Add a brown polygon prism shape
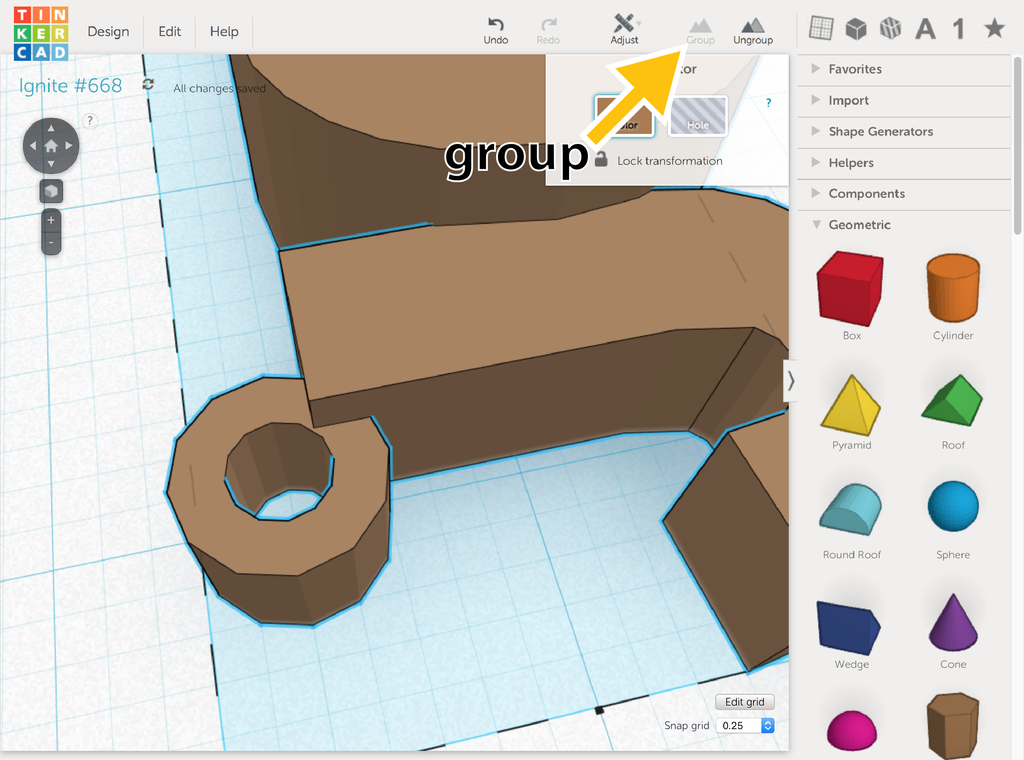The height and width of the screenshot is (760, 1024). [953, 725]
